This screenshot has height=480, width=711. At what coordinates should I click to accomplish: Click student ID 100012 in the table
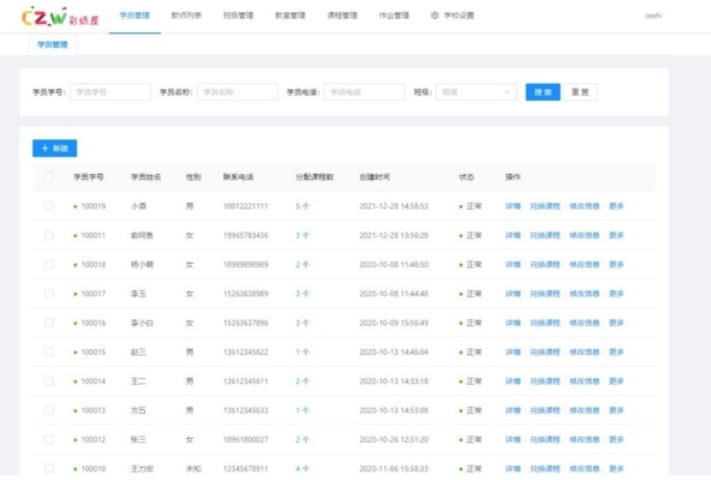(93, 440)
